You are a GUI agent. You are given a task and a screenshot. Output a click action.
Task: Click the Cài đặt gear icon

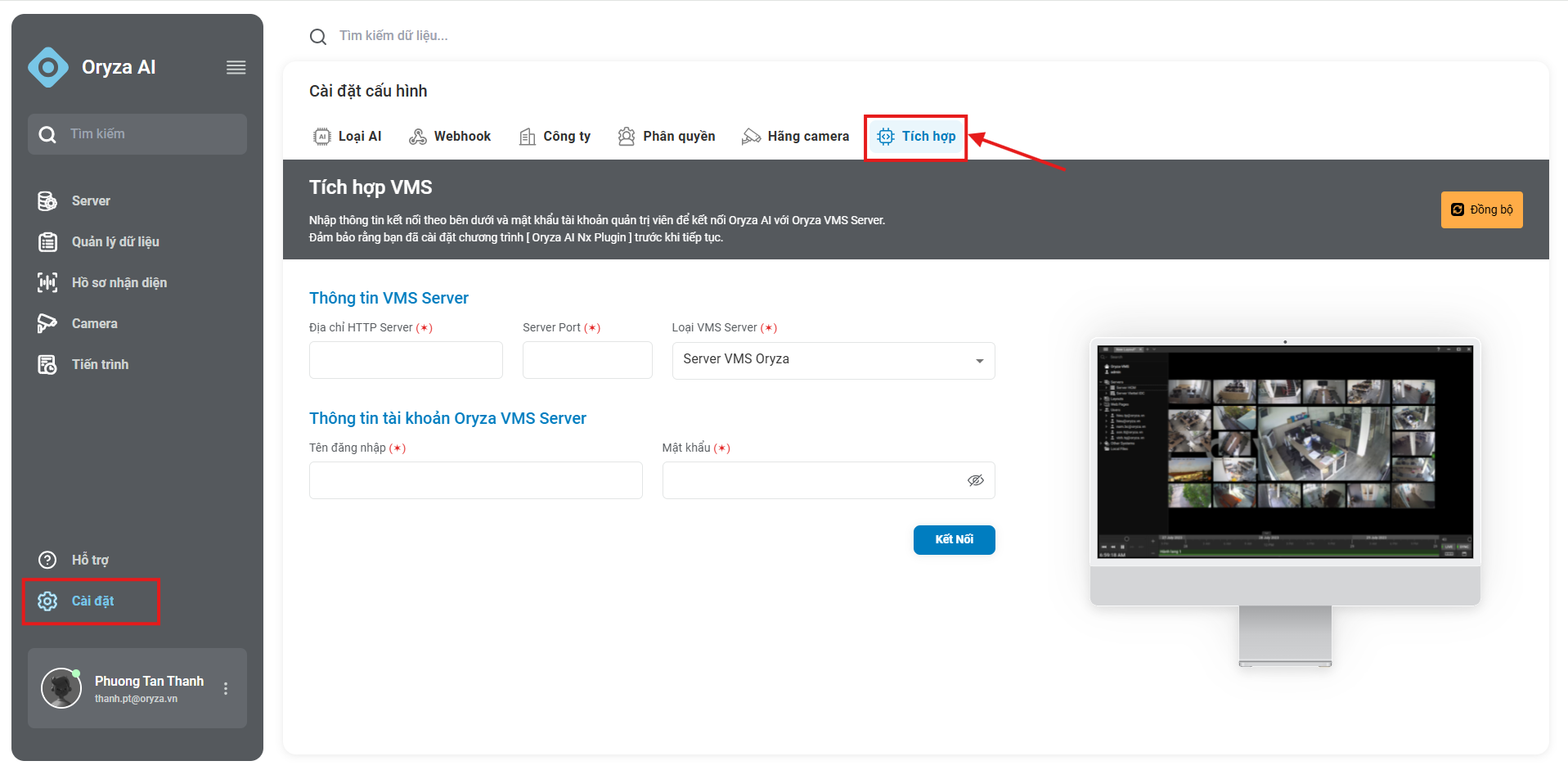(47, 601)
